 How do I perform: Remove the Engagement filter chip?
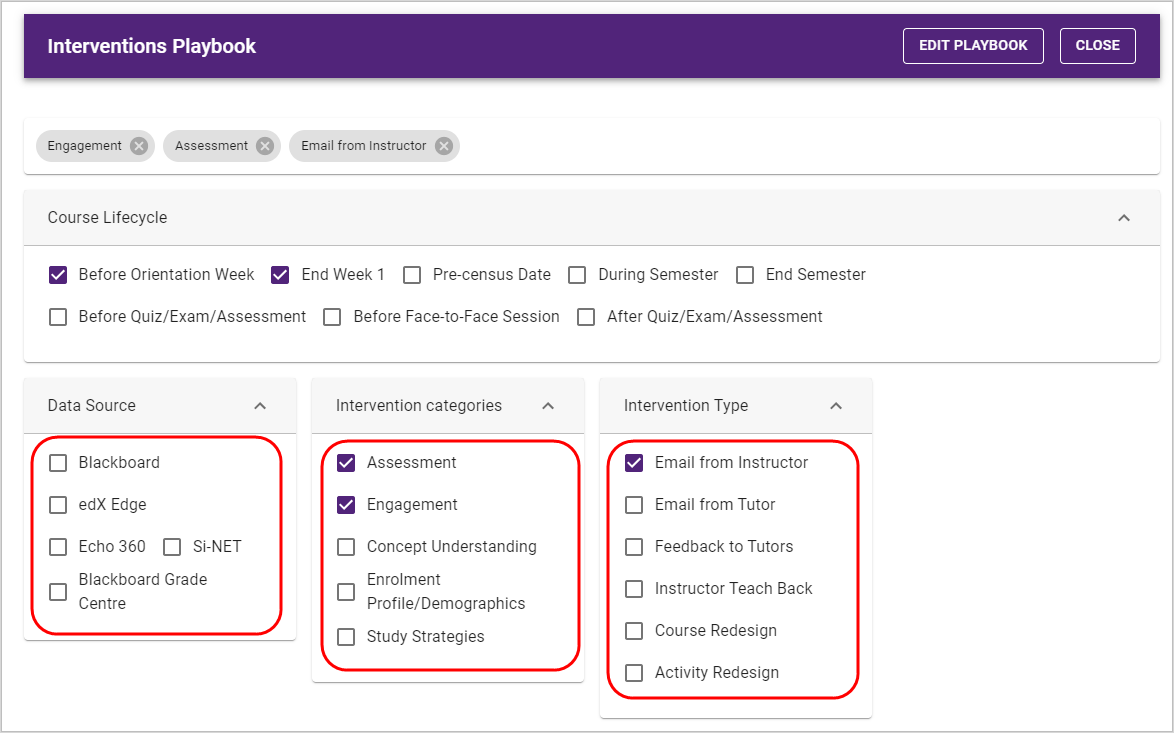pos(139,146)
